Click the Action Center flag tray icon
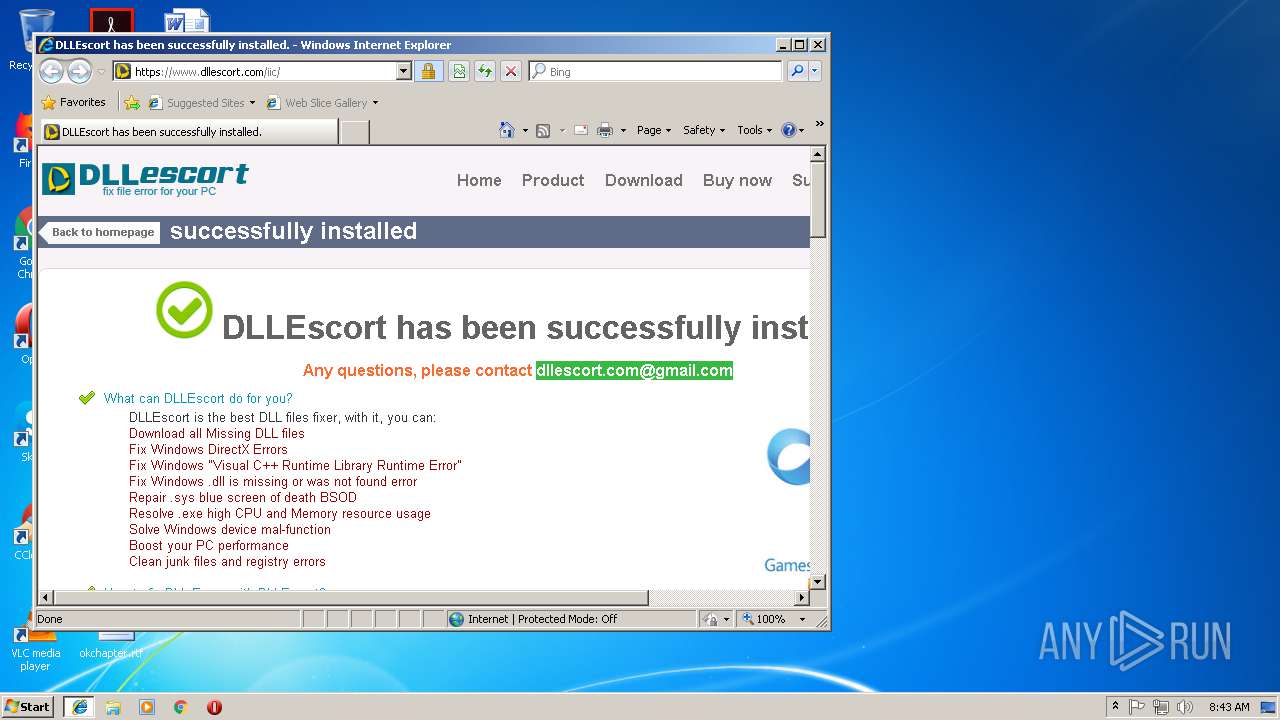 tap(1137, 706)
